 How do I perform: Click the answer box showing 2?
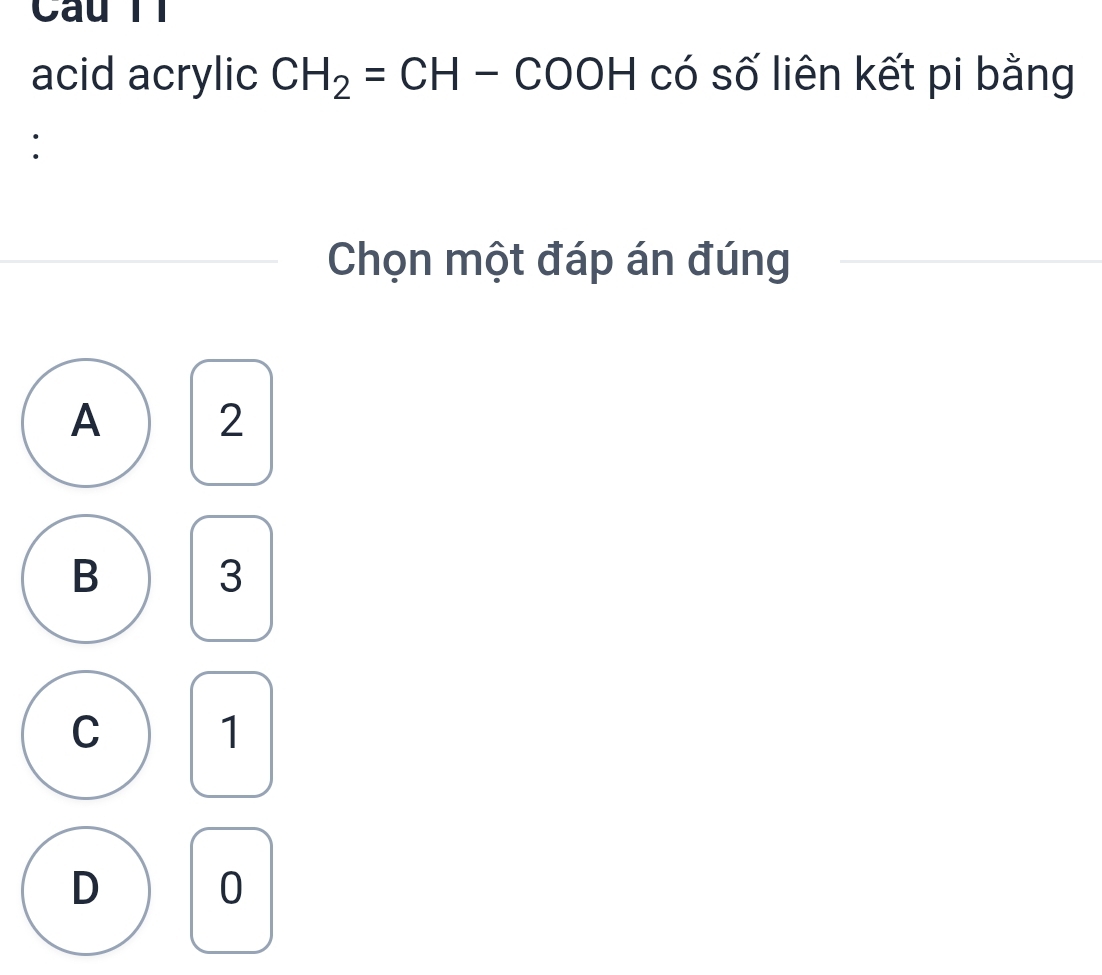(x=231, y=423)
